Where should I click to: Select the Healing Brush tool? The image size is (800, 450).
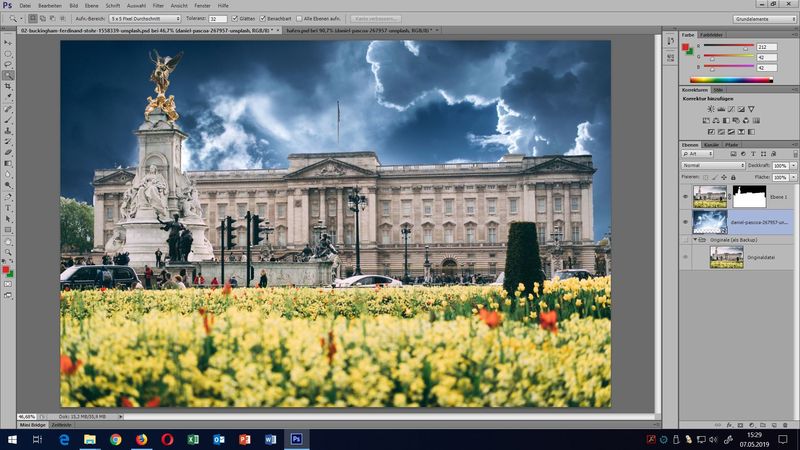[8, 109]
